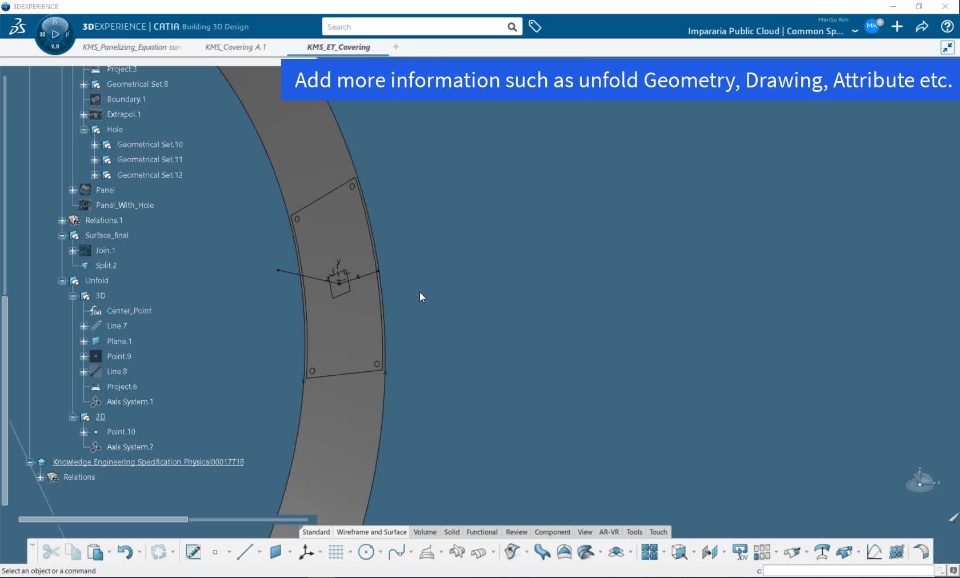
Task: Click the Offset surface icon after Extrude
Action: pos(479,552)
